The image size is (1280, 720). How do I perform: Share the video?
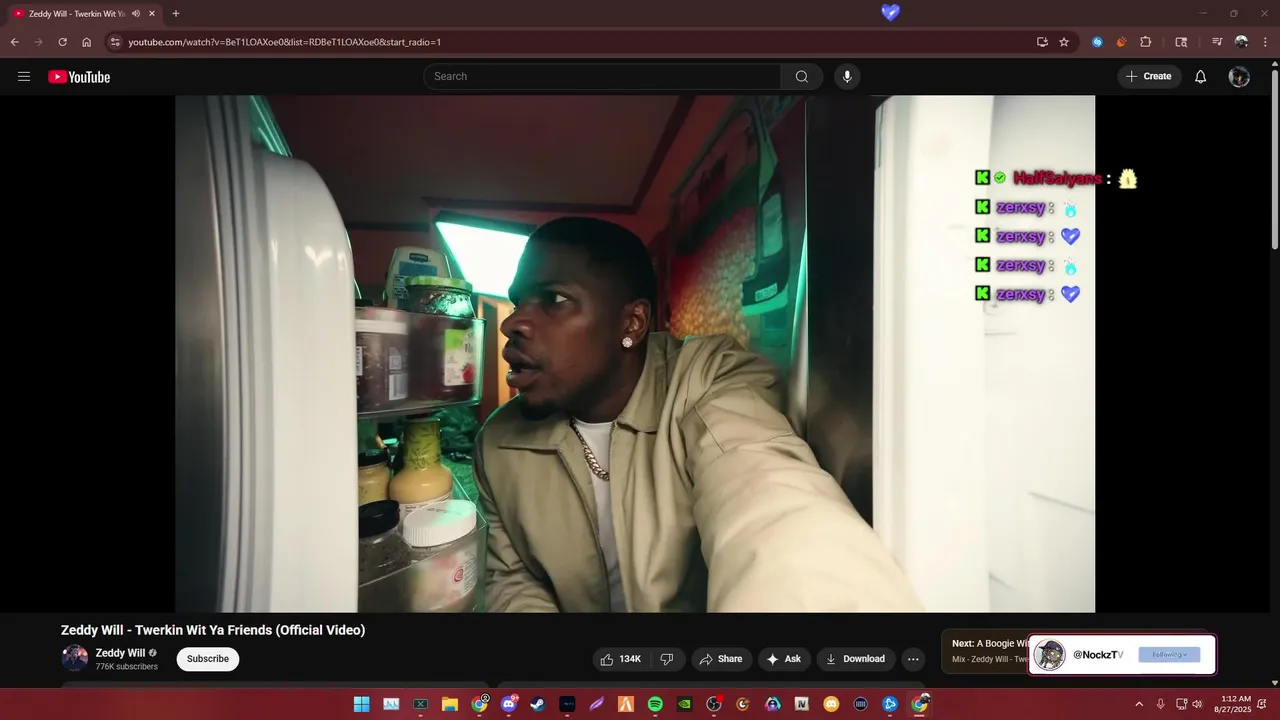(721, 659)
